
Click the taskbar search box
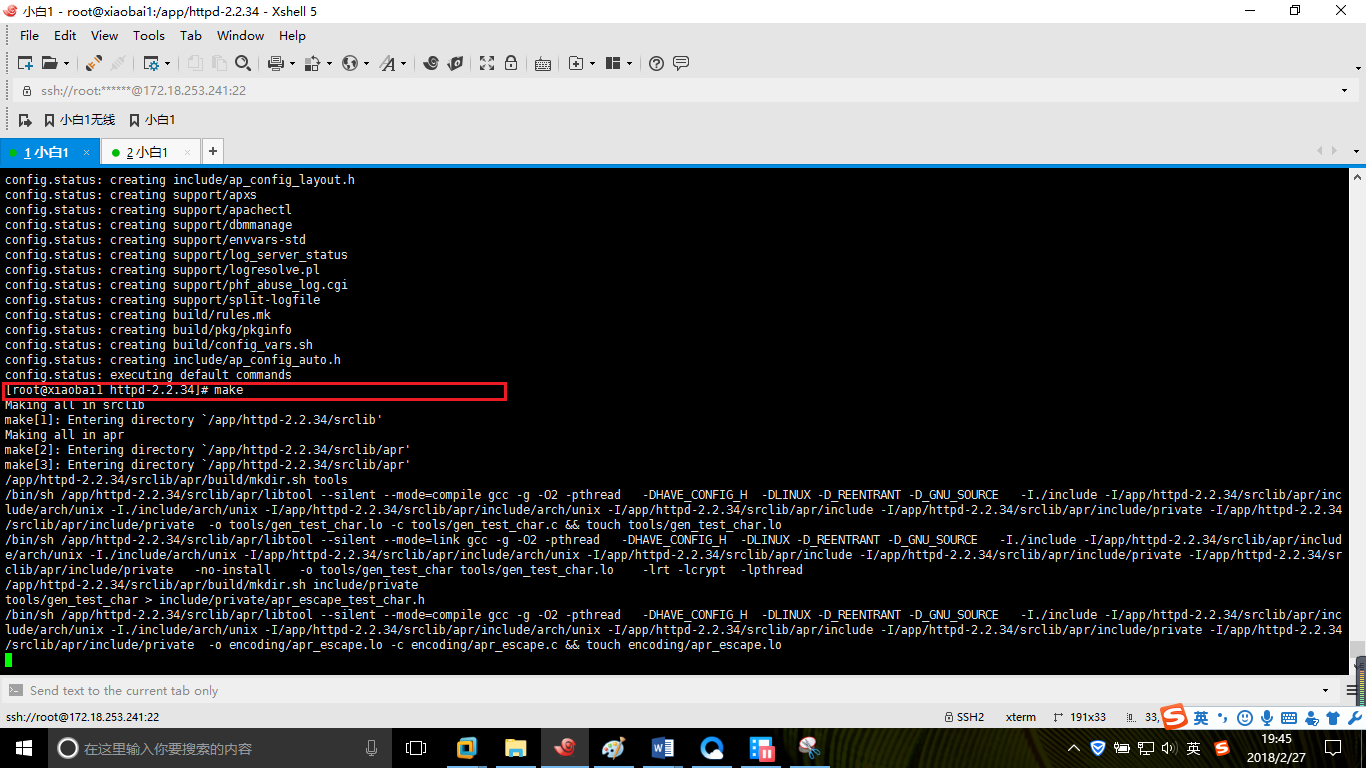219,748
